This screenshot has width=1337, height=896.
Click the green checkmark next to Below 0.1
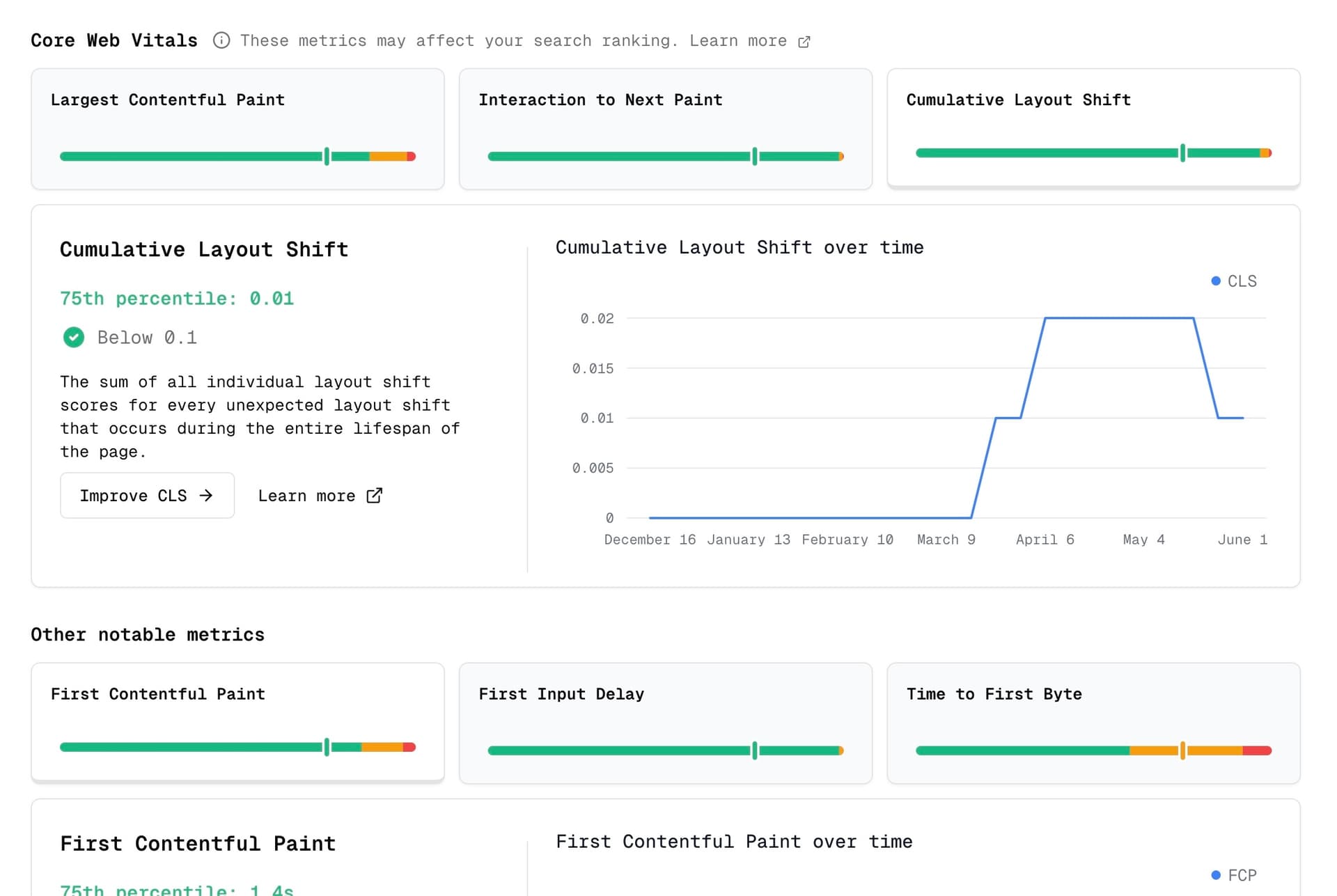(73, 337)
